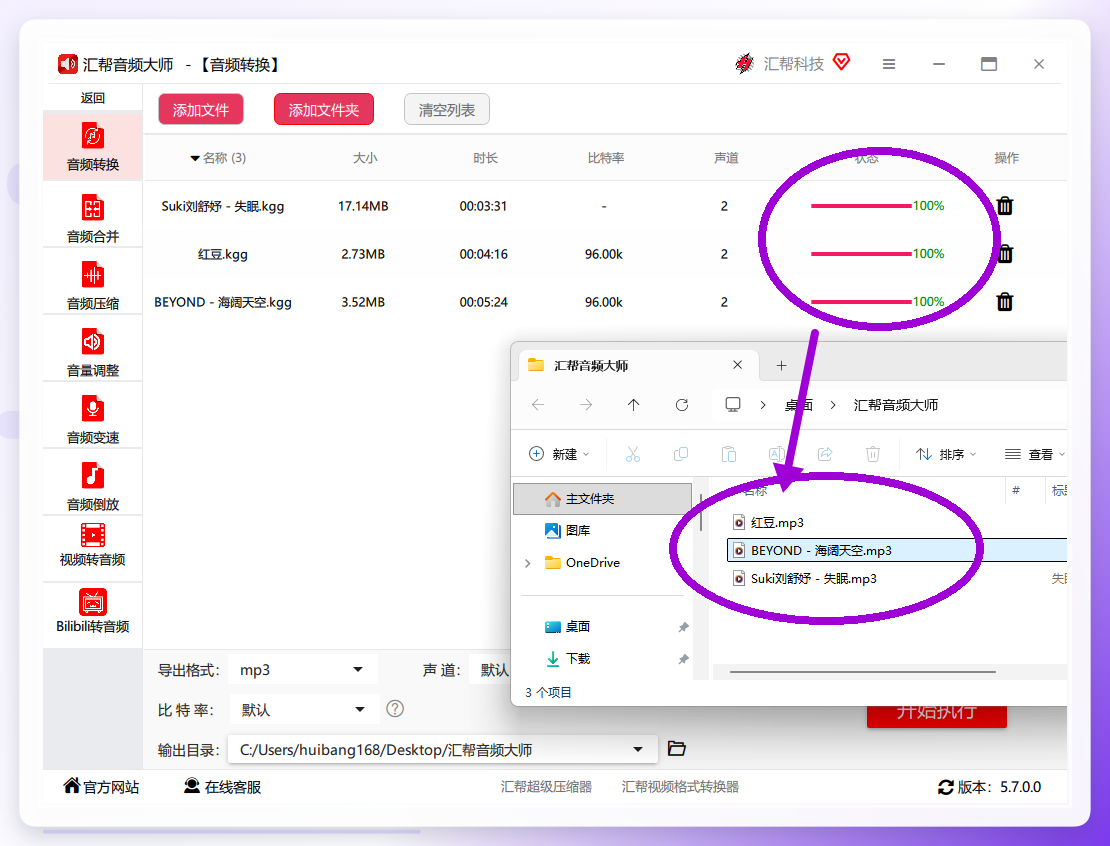
Task: Open the 比特率 默认 dropdown
Action: (303, 709)
